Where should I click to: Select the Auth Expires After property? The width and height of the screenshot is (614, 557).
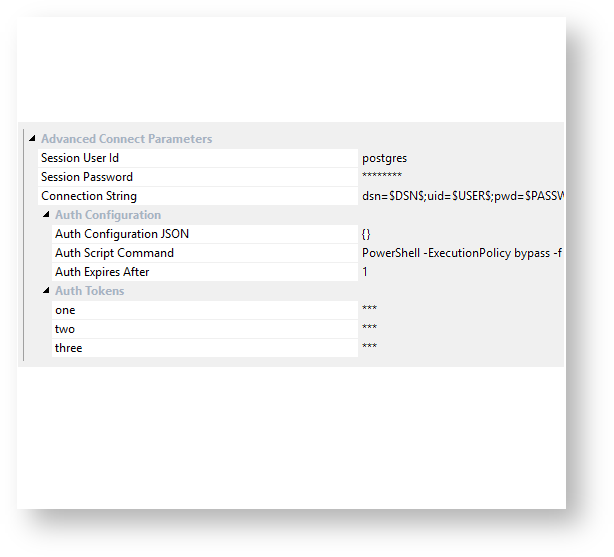pos(205,272)
